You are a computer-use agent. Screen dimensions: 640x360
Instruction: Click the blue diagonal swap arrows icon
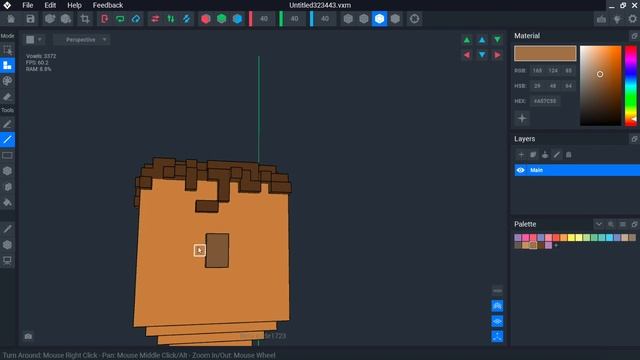click(187, 19)
